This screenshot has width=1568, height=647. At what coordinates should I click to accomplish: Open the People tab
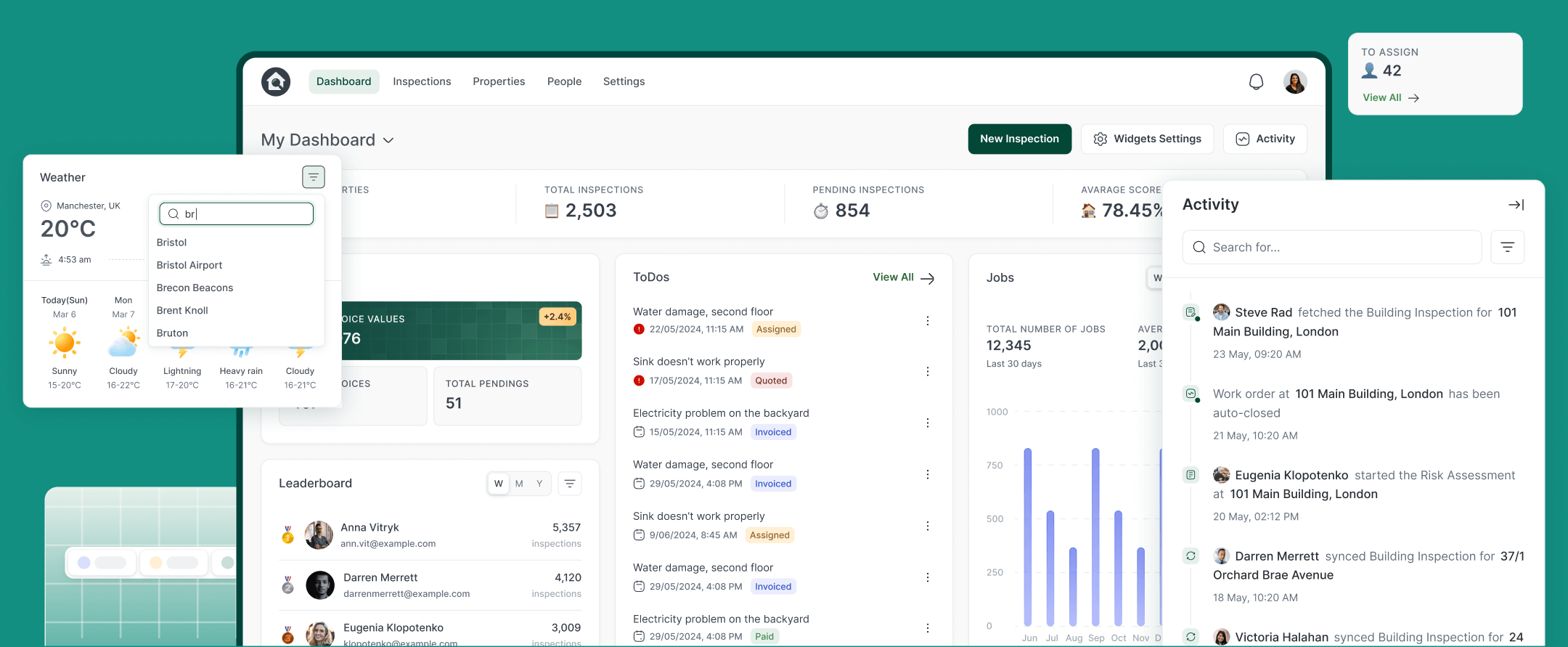564,81
